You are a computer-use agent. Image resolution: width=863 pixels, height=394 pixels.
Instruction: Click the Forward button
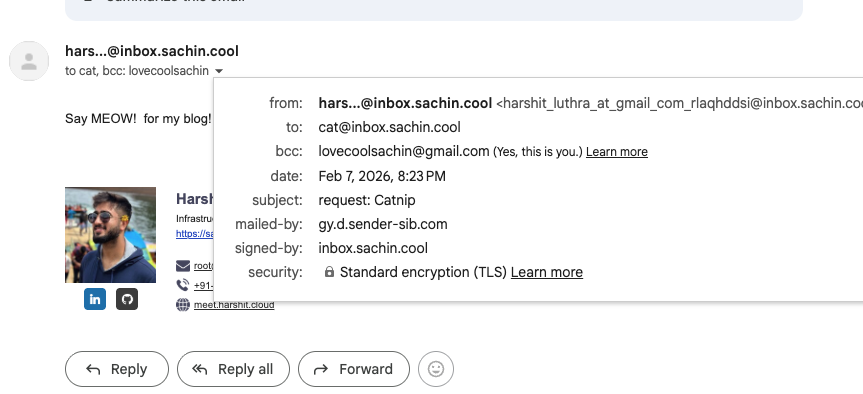354,369
